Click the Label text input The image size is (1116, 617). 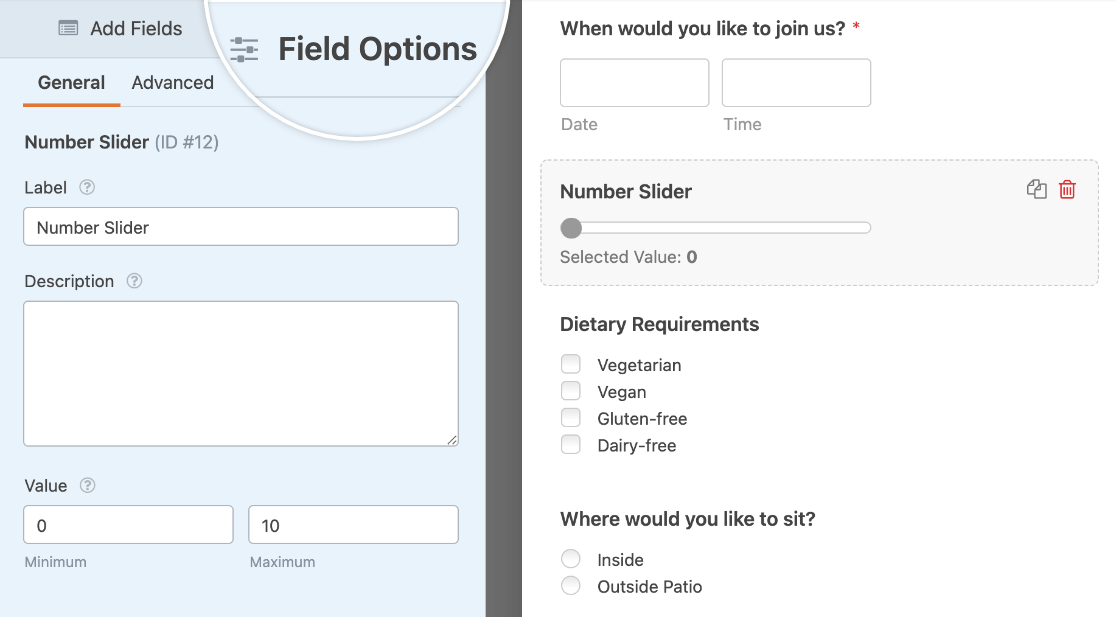coord(241,227)
